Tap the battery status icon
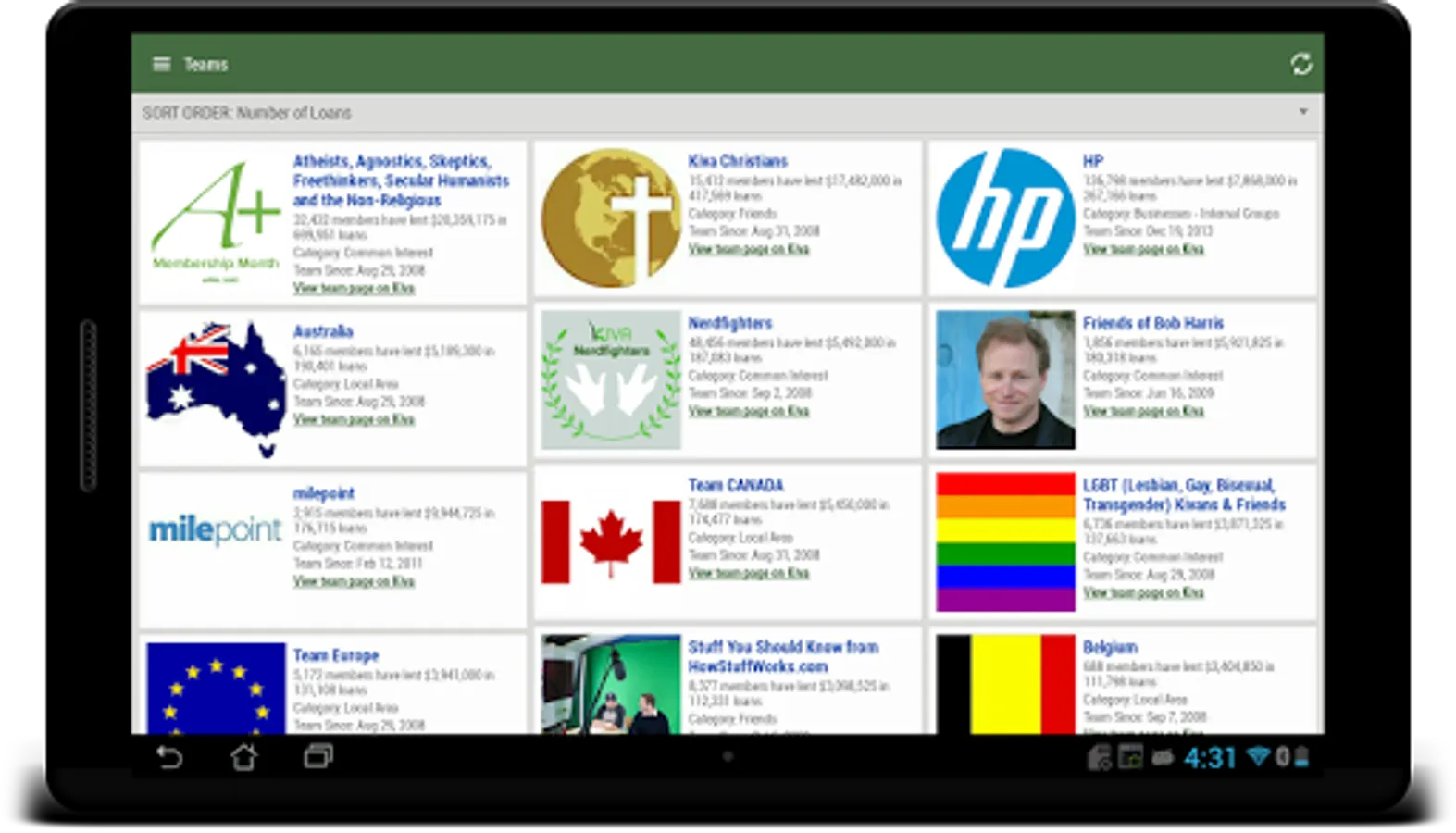 click(1302, 758)
